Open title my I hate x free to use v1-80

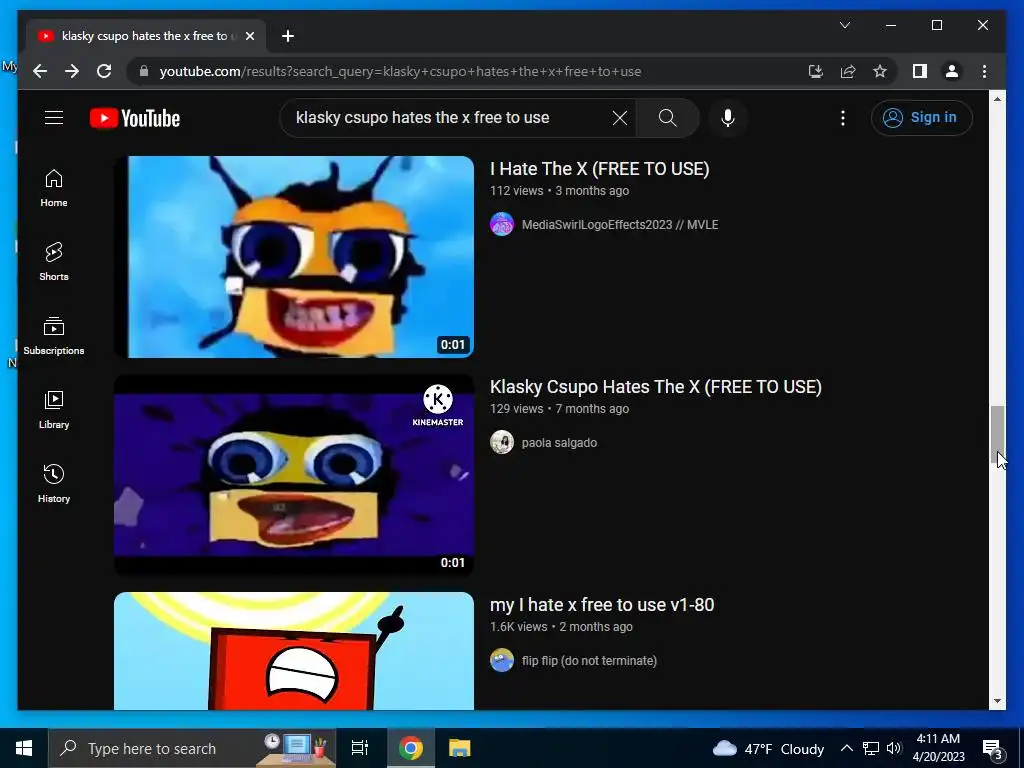coord(602,605)
